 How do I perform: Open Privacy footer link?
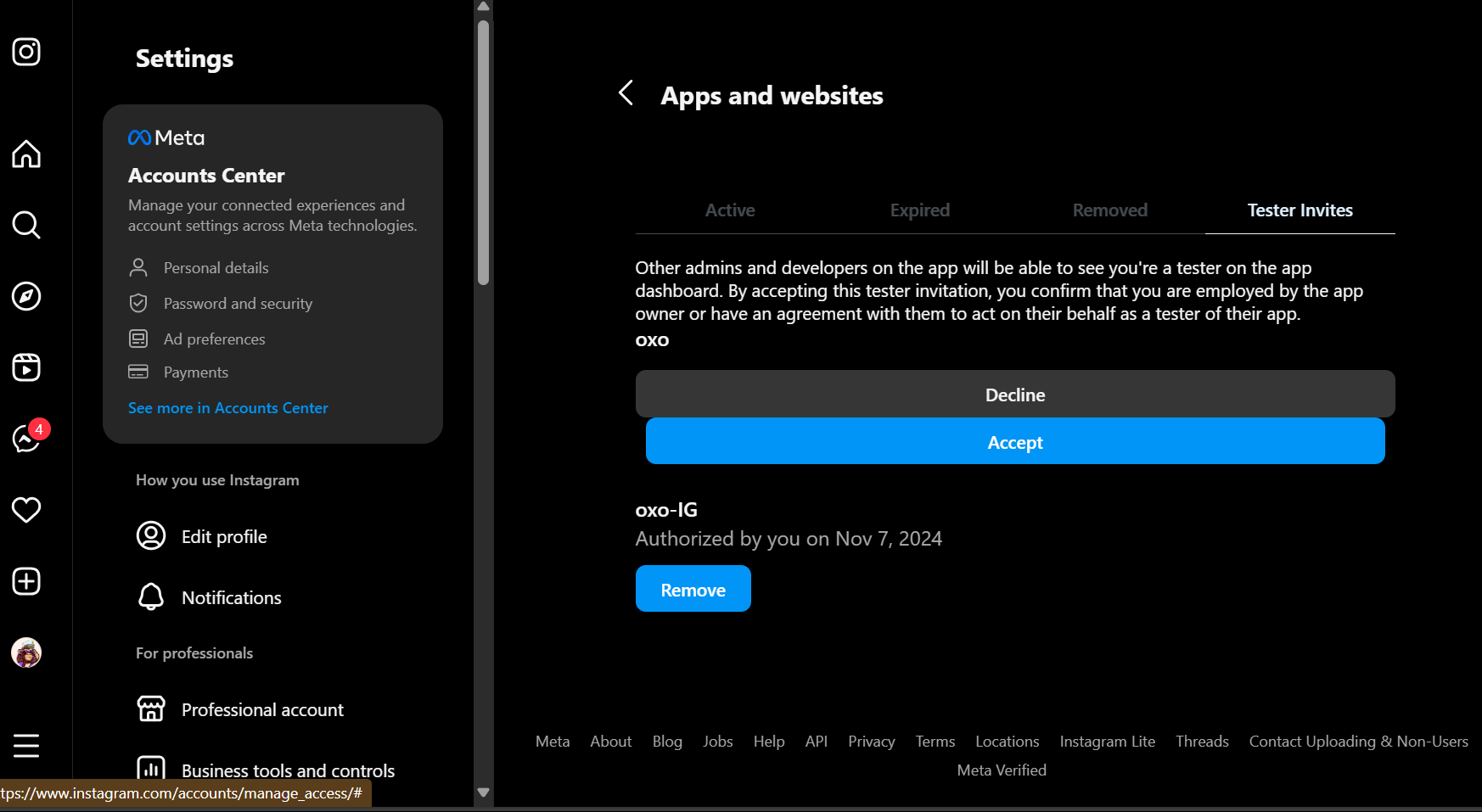point(872,742)
